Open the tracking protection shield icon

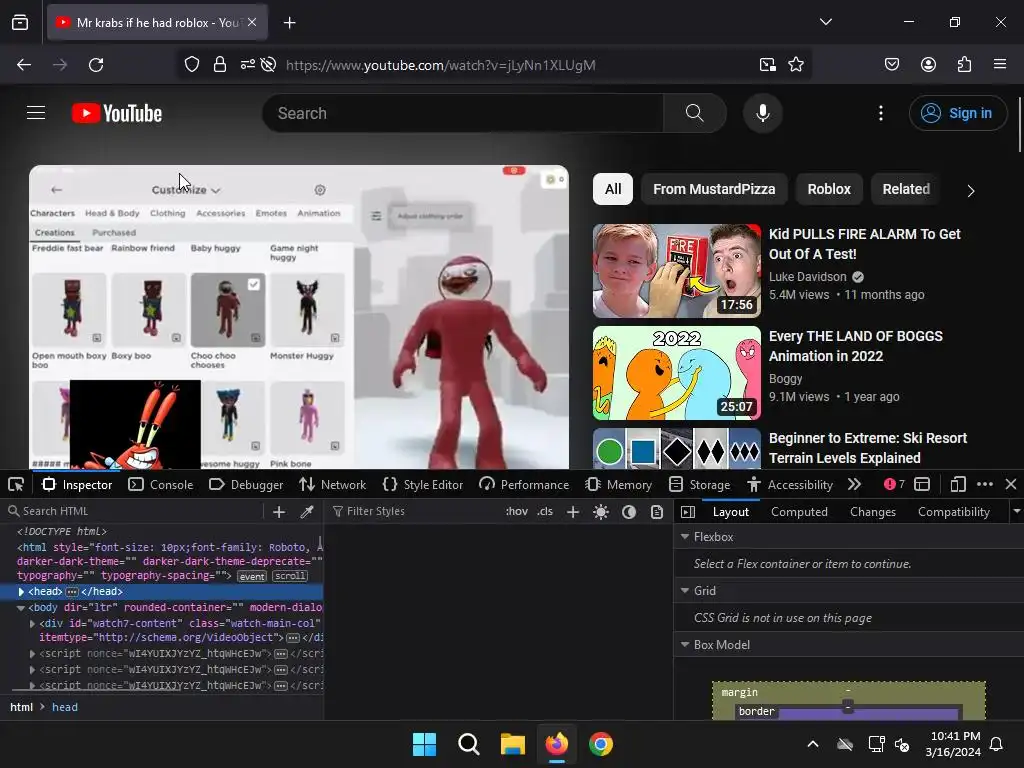click(191, 65)
